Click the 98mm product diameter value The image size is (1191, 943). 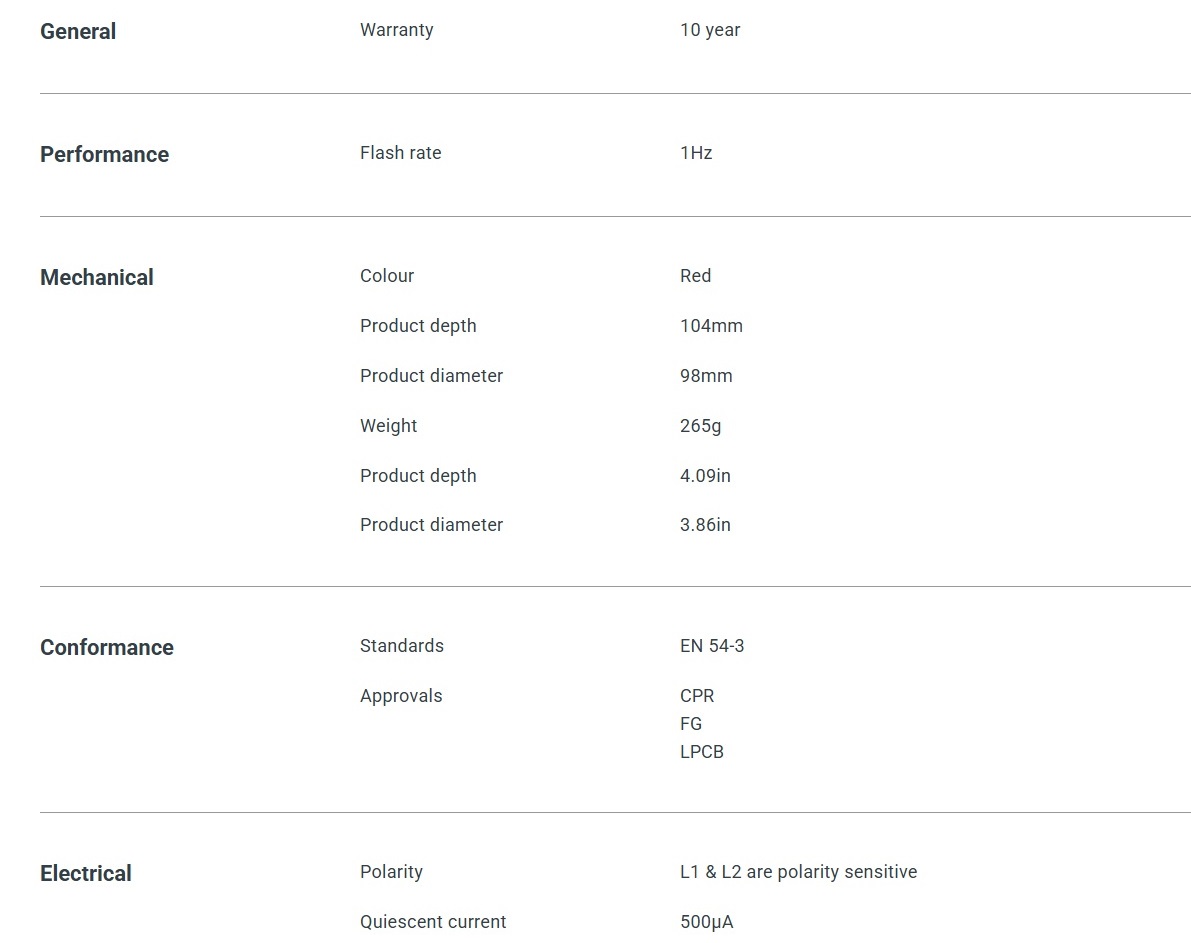[x=706, y=376]
